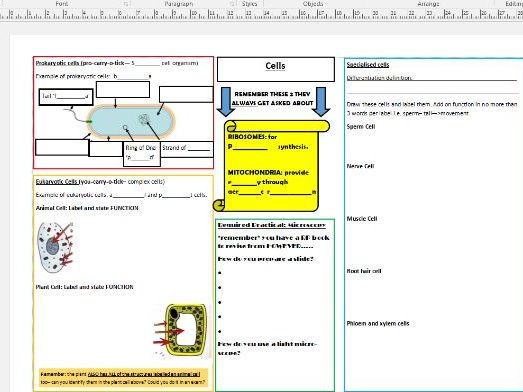523x392 pixels.
Task: Click the 'Sperm Cell' label
Action: (361, 127)
